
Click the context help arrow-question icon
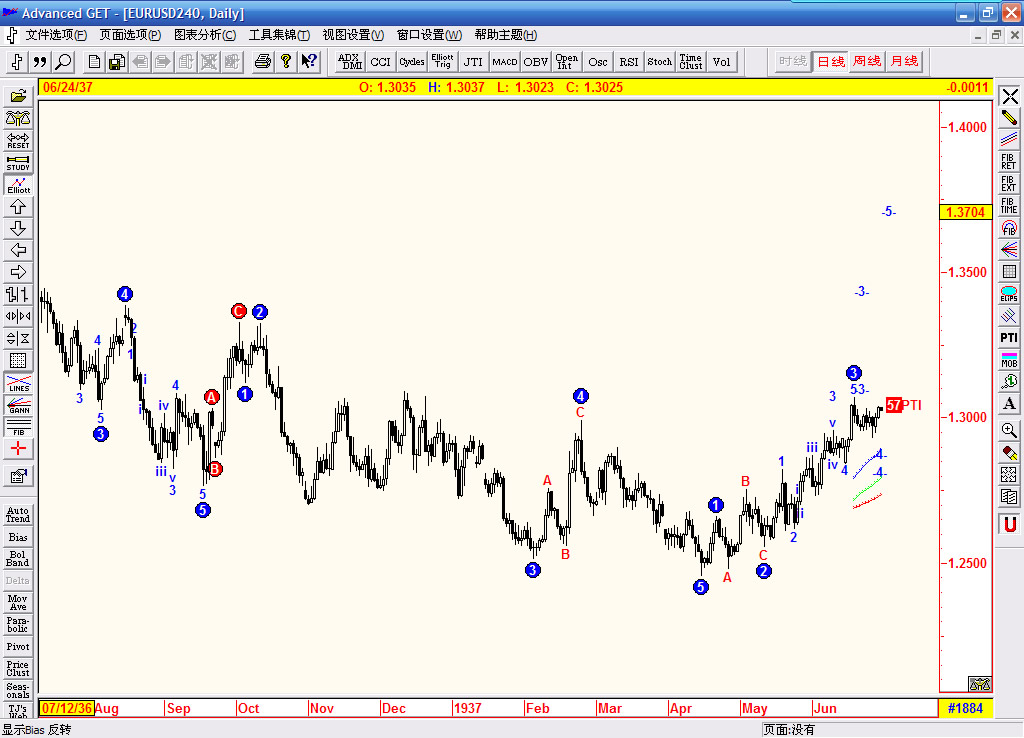pos(308,62)
